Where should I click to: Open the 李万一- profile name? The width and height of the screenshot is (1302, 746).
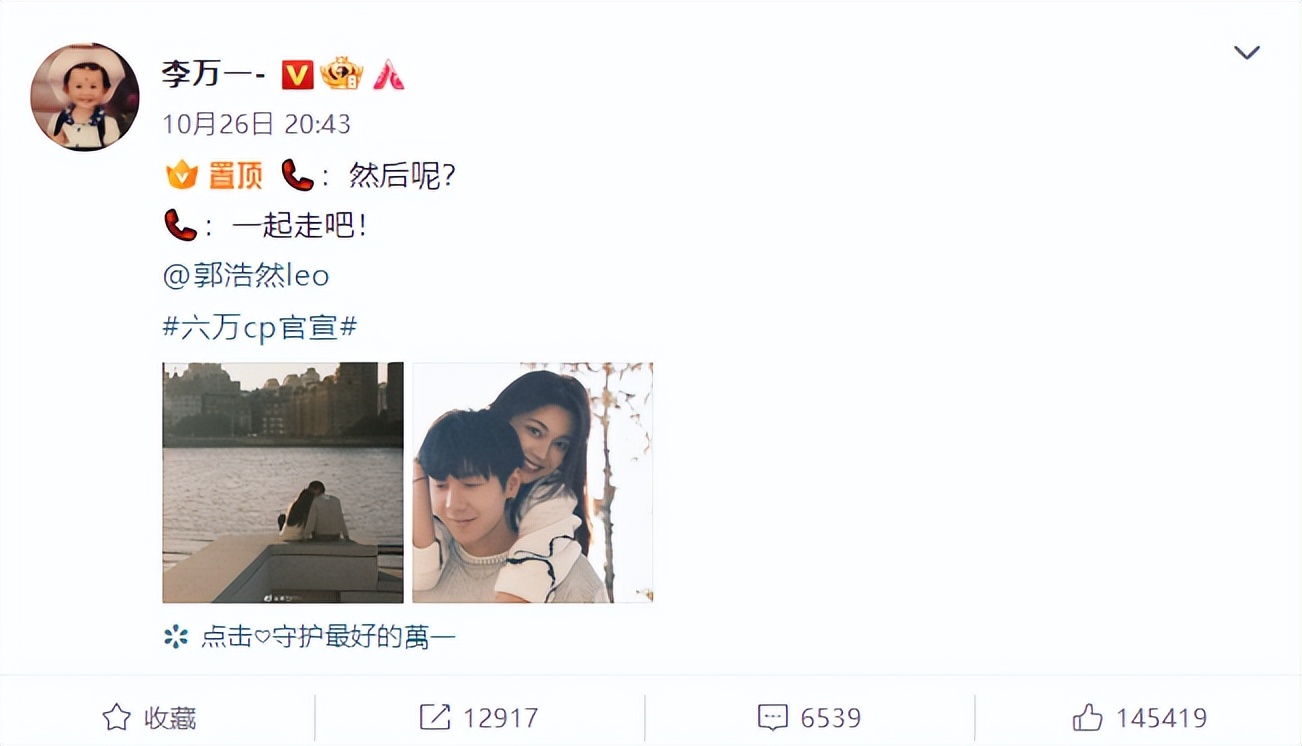pos(212,74)
